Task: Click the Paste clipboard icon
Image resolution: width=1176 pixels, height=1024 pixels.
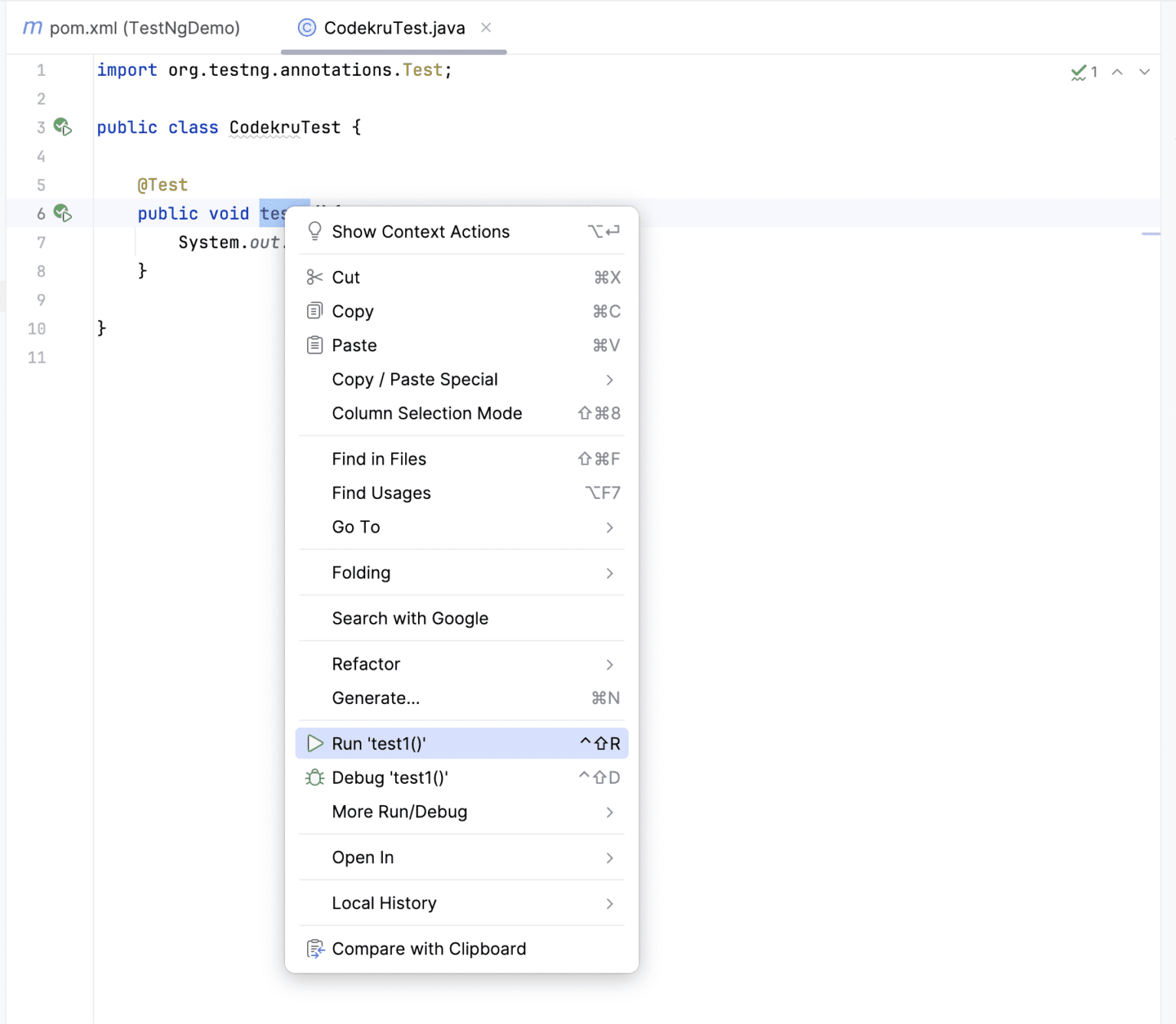Action: pos(314,345)
